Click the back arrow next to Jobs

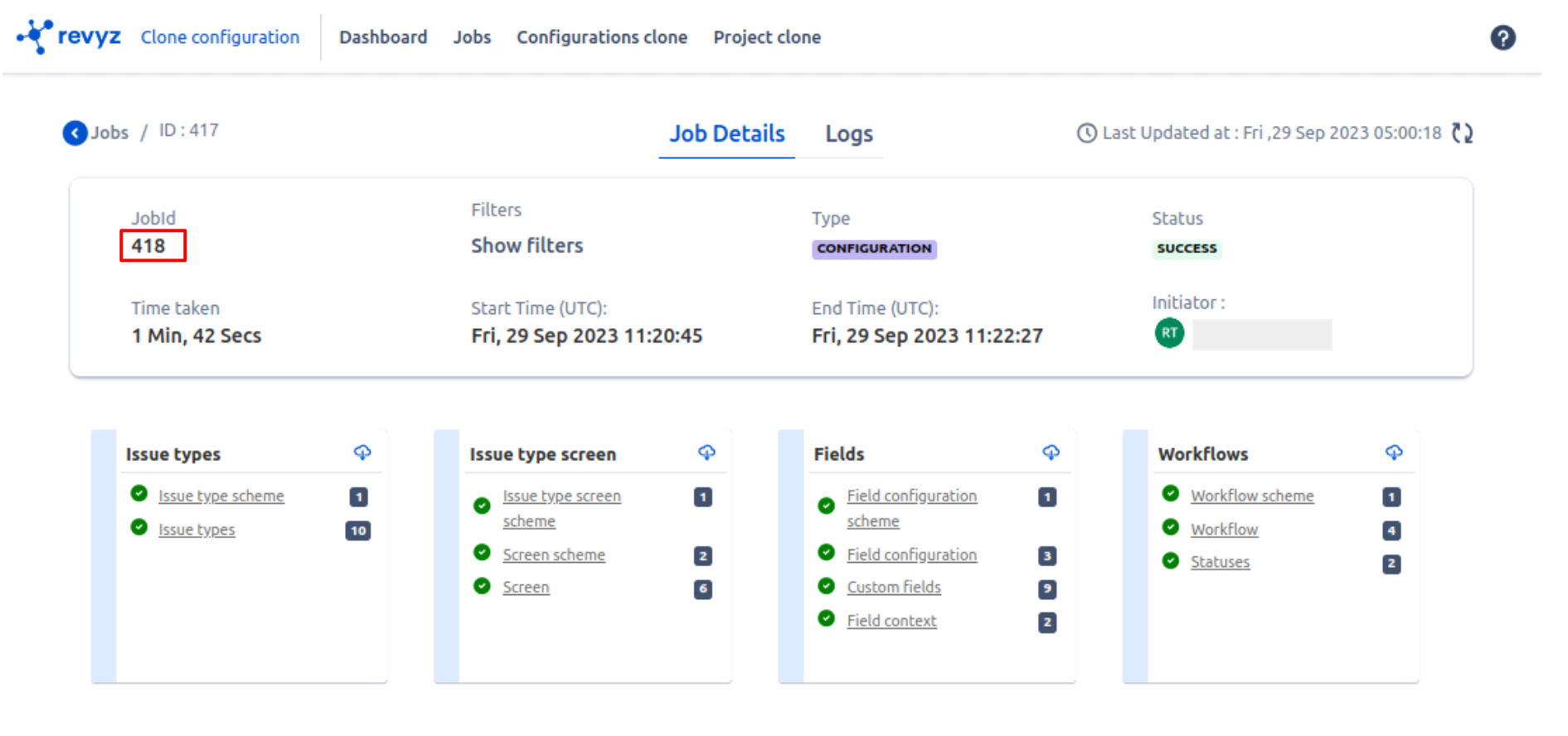[x=75, y=133]
